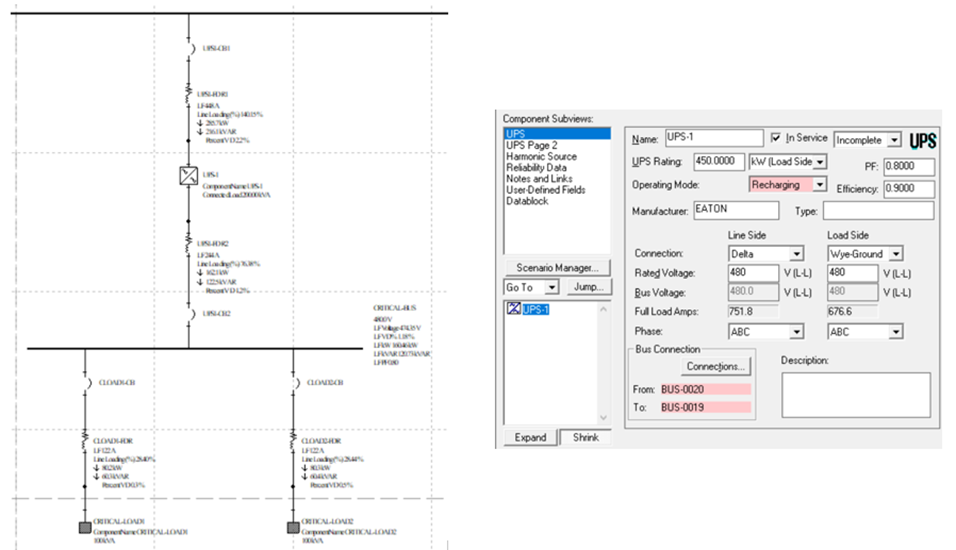
Task: Click the UPS-CB2 breaker symbol
Action: coord(188,314)
